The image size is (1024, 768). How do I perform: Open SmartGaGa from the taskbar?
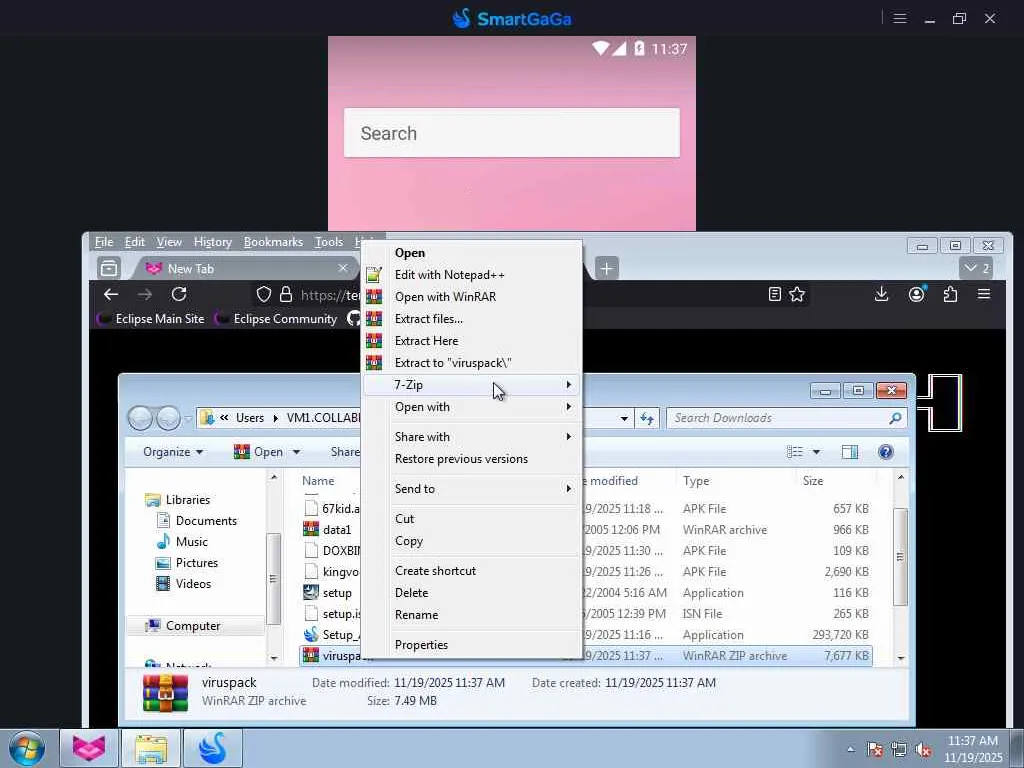point(213,748)
